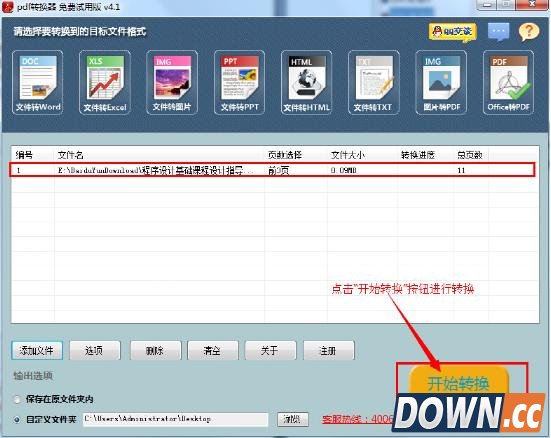Click the 0.09MB file size cell

(344, 170)
